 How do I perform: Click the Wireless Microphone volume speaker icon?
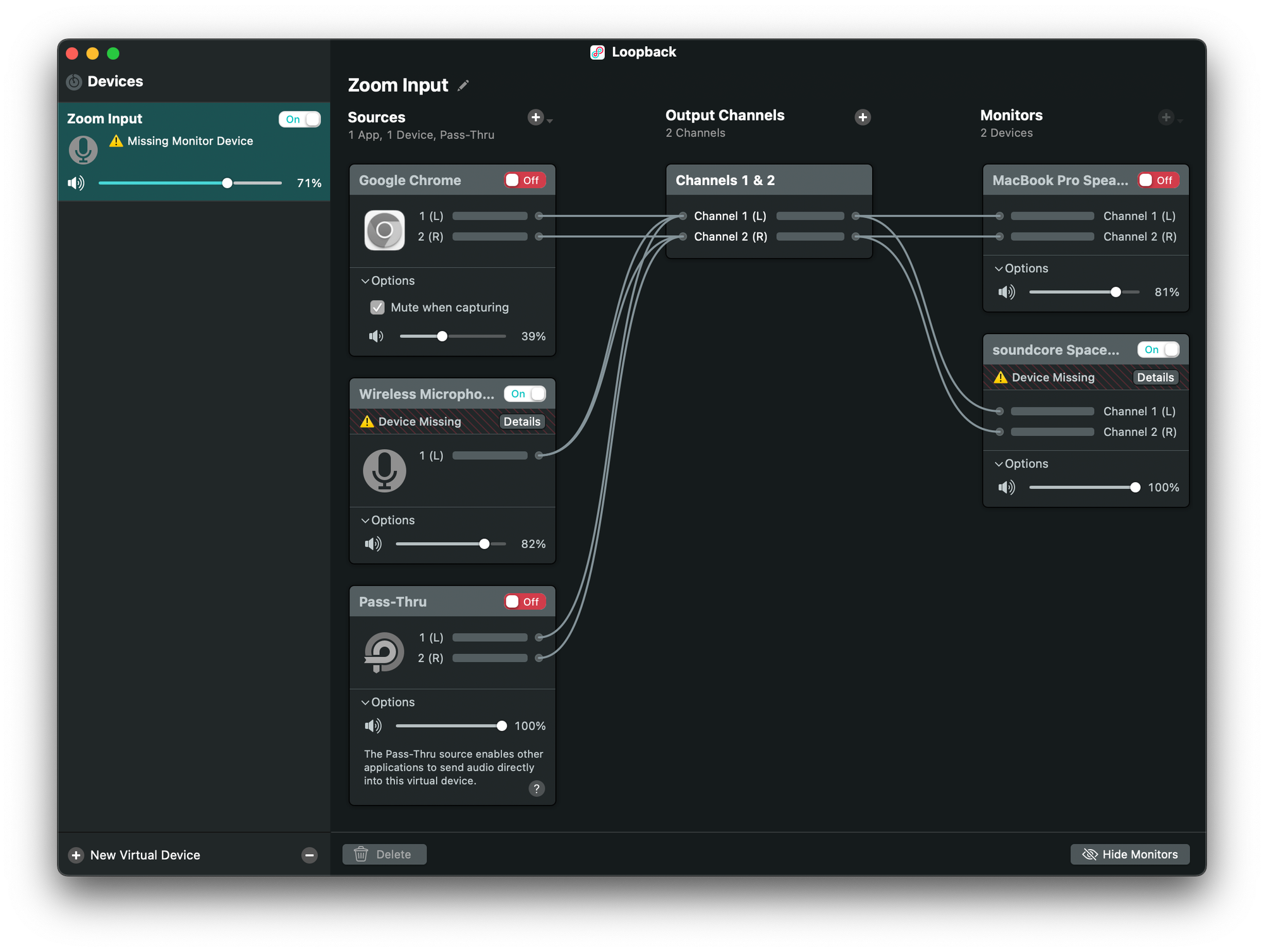pyautogui.click(x=373, y=544)
